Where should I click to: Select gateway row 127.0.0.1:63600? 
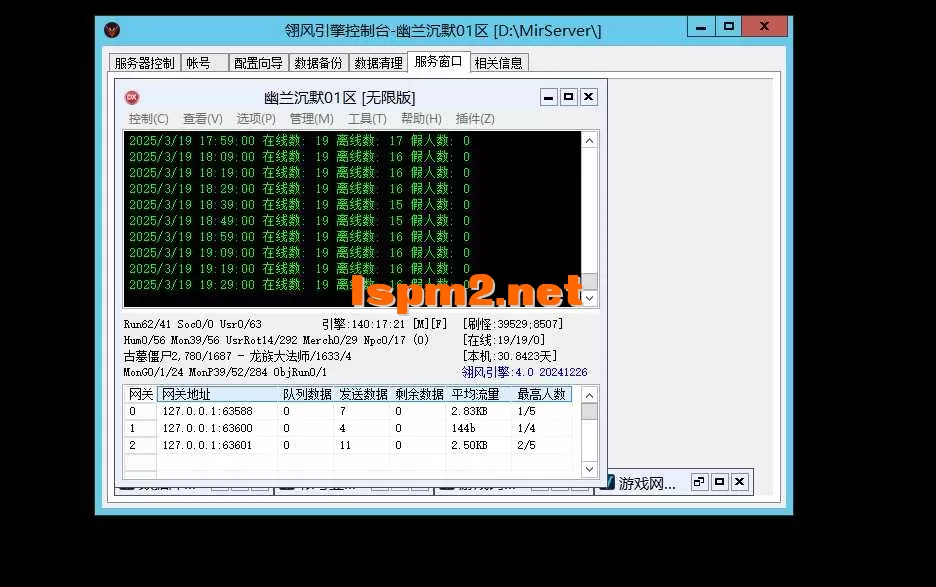pos(207,428)
